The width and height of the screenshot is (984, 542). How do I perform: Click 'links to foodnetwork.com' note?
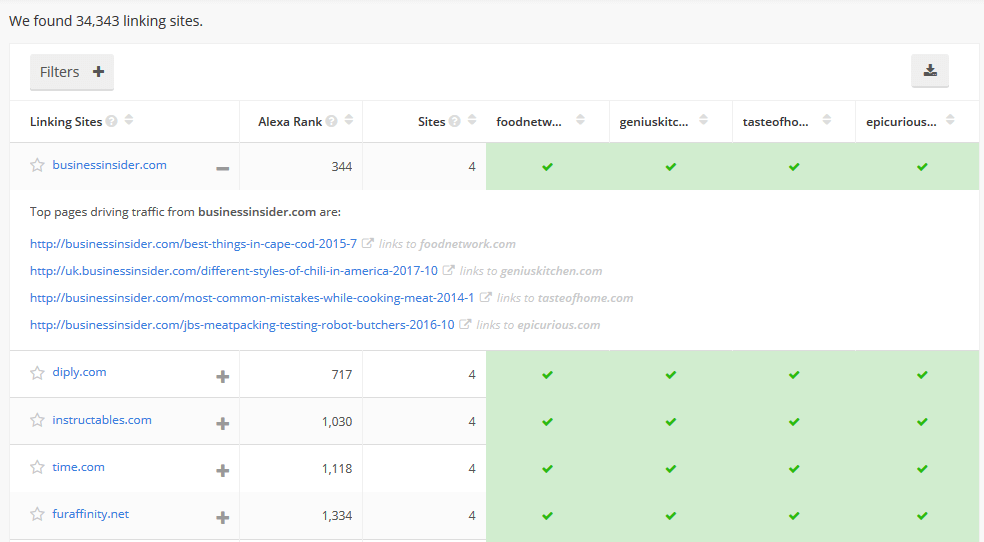coord(447,244)
